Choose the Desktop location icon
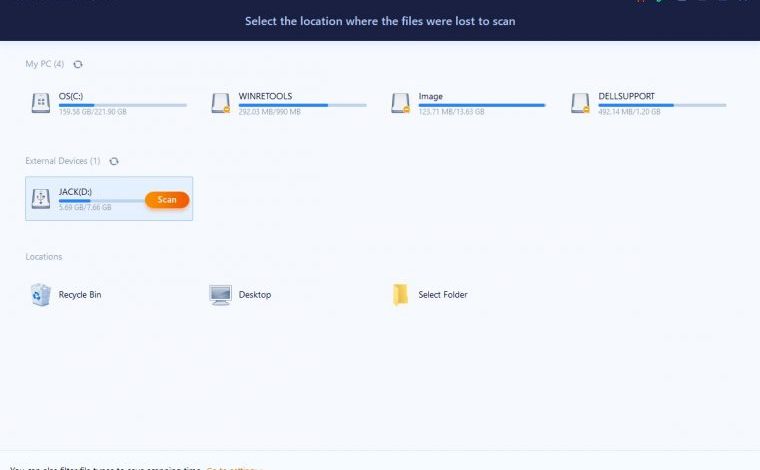The height and width of the screenshot is (470, 760). click(221, 295)
